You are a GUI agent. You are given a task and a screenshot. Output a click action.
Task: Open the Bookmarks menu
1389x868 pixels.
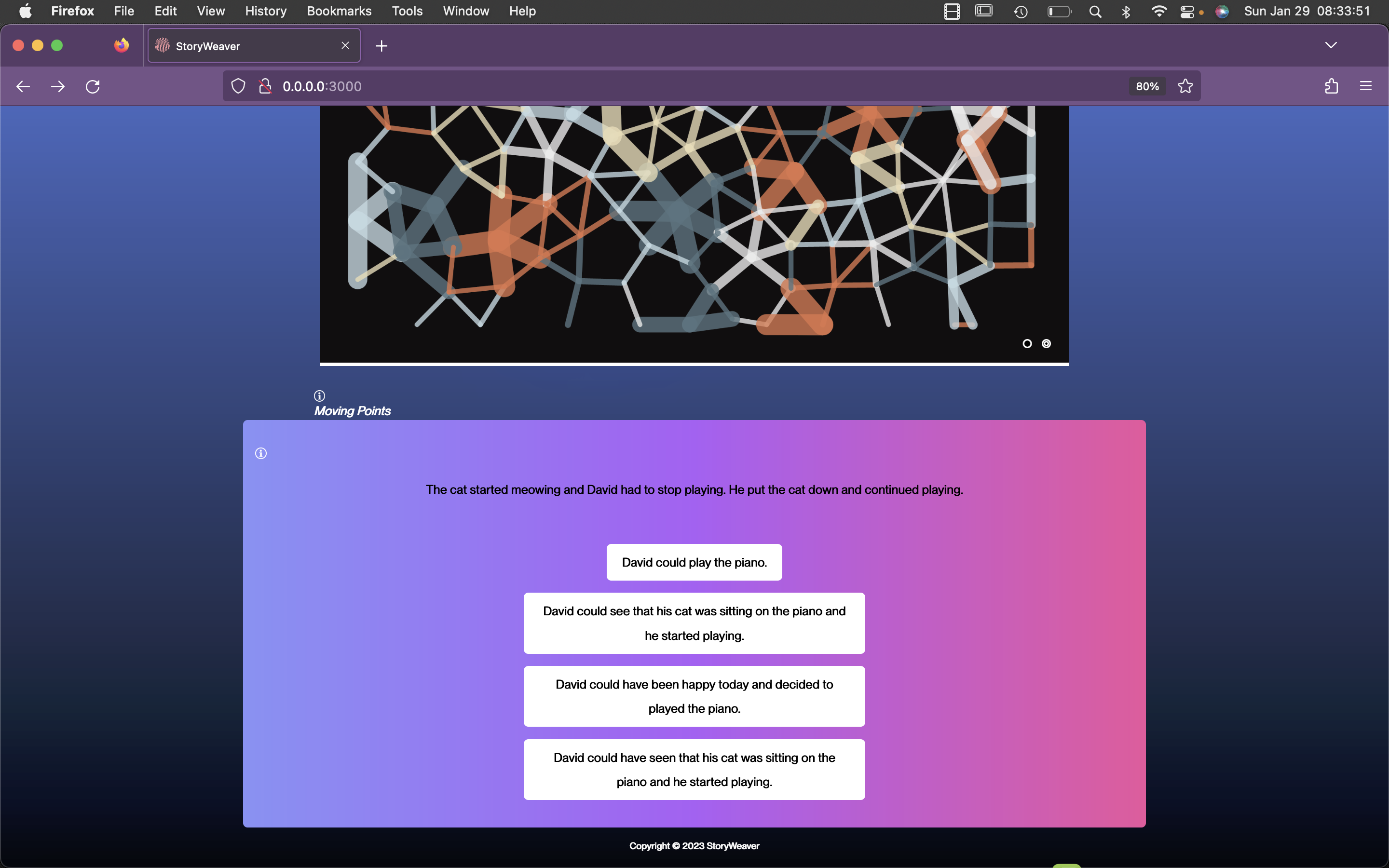pyautogui.click(x=339, y=11)
